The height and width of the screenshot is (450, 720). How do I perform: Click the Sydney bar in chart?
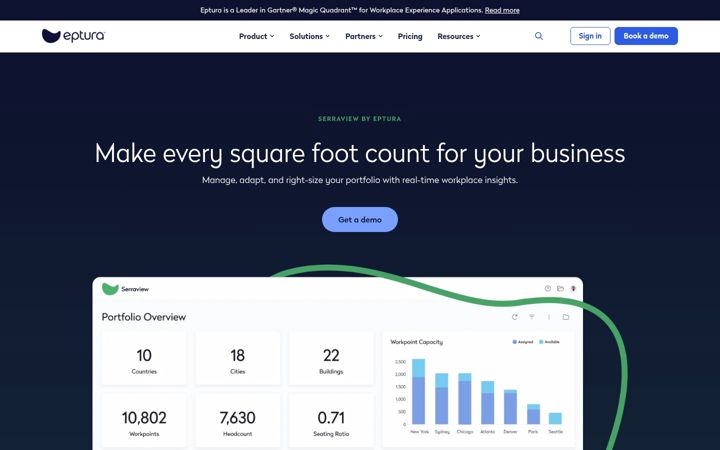coord(441,399)
